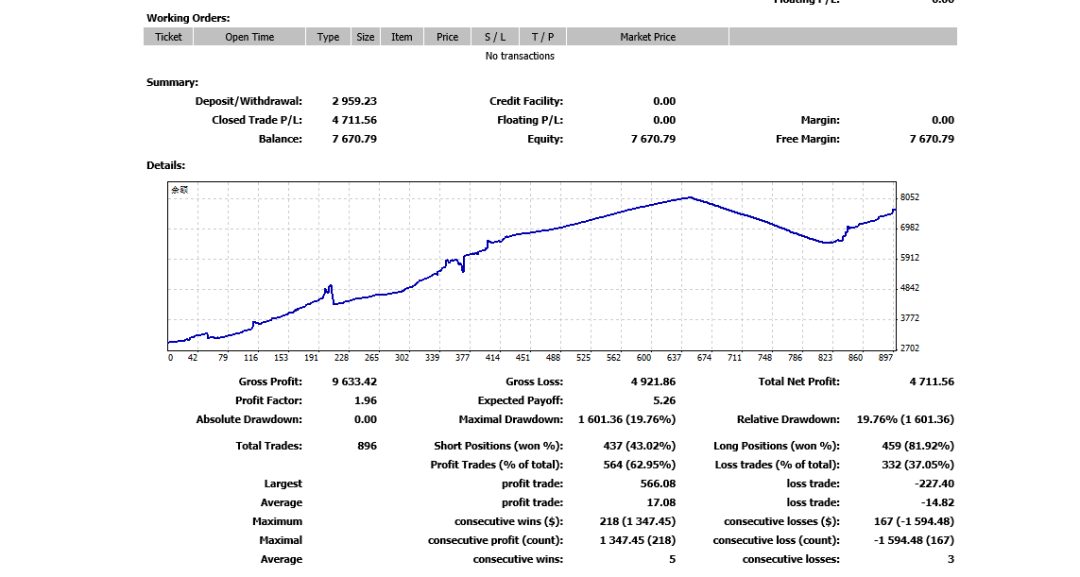Click the Market Price column header
The width and height of the screenshot is (1080, 577).
tap(647, 37)
